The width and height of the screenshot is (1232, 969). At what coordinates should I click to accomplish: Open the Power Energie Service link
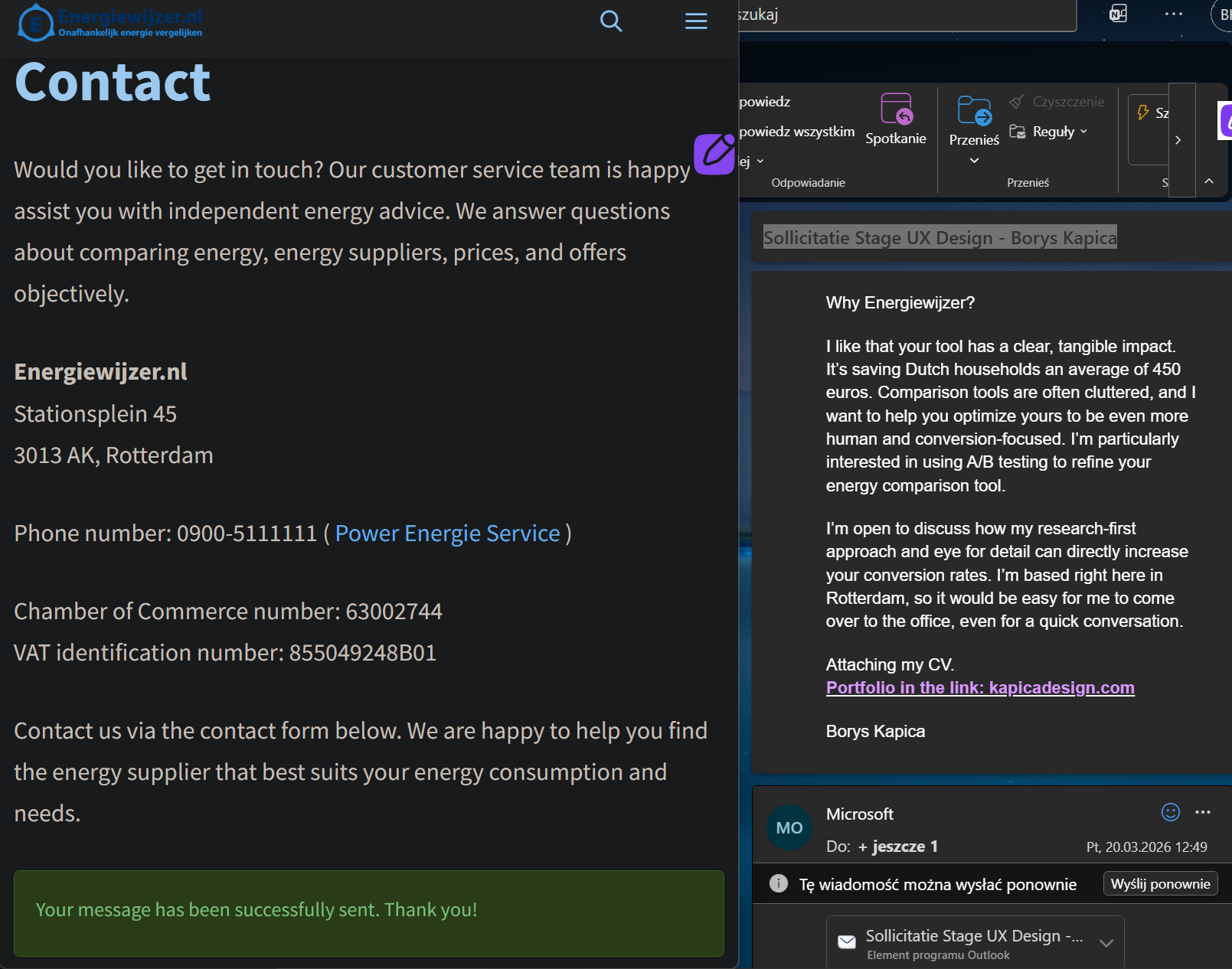click(447, 533)
